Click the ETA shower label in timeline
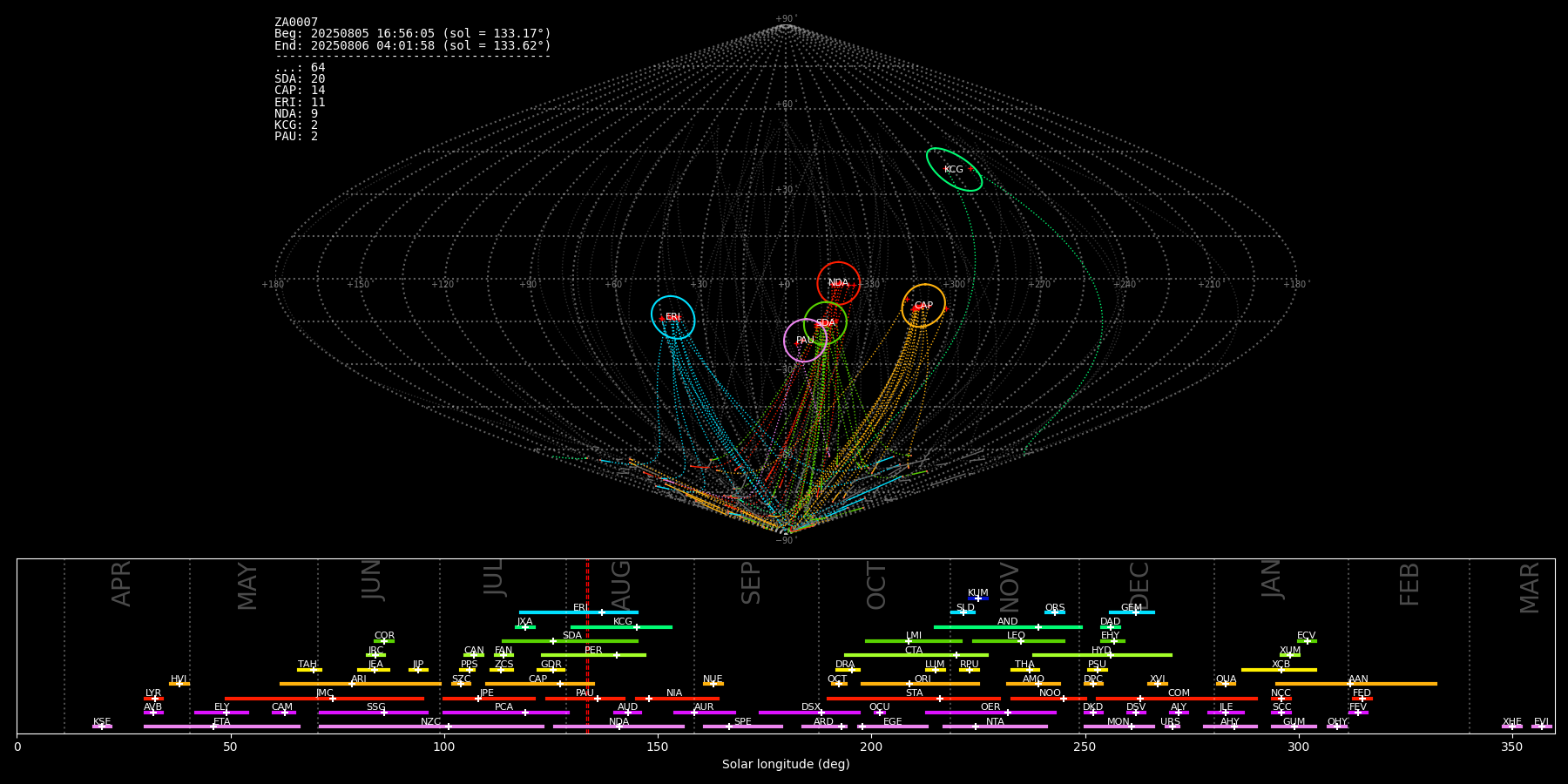Screen dimensions: 1568x784 (222, 722)
